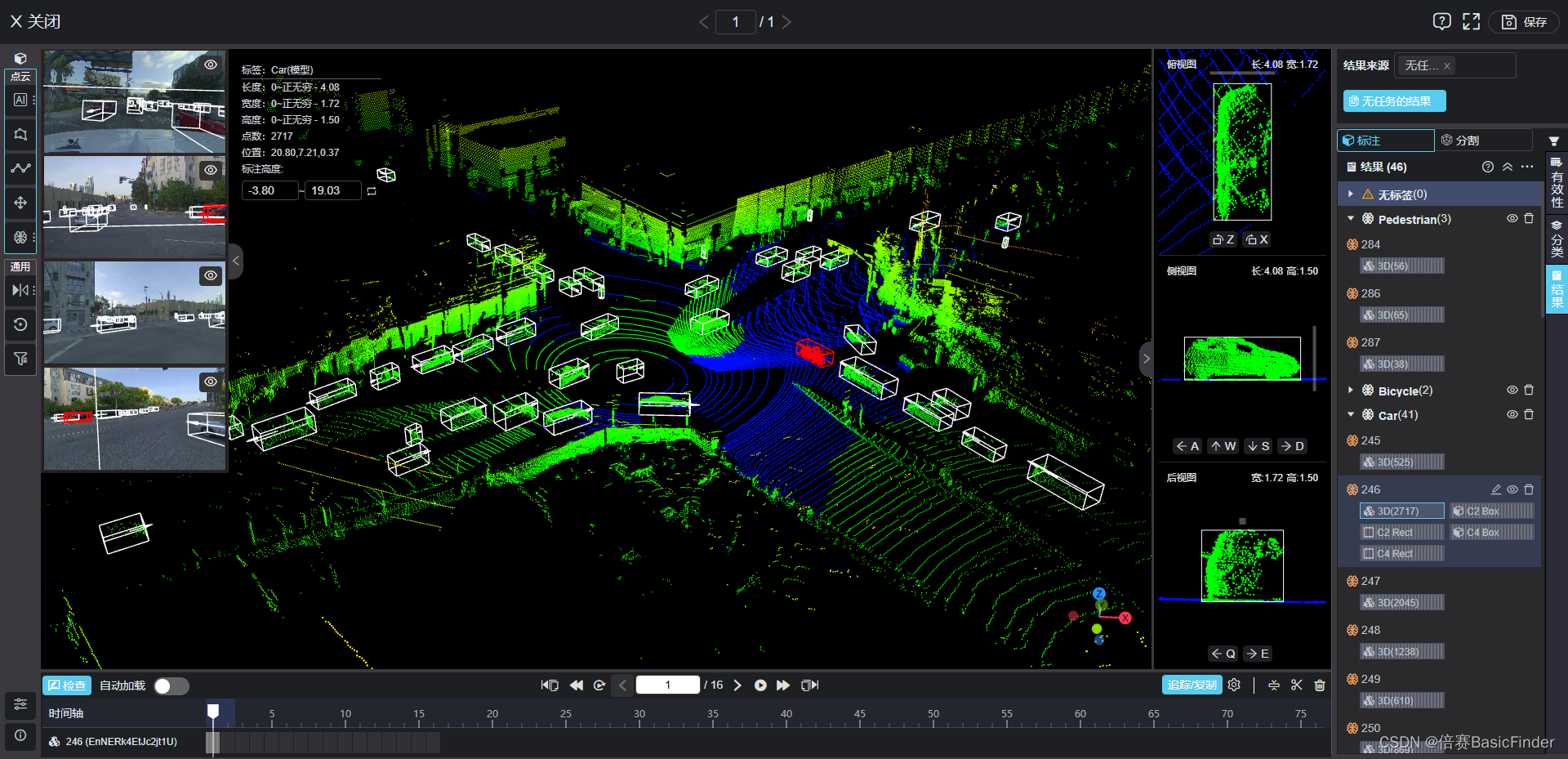Image resolution: width=1568 pixels, height=759 pixels.
Task: Open the tracking settings gear icon
Action: [x=1234, y=685]
